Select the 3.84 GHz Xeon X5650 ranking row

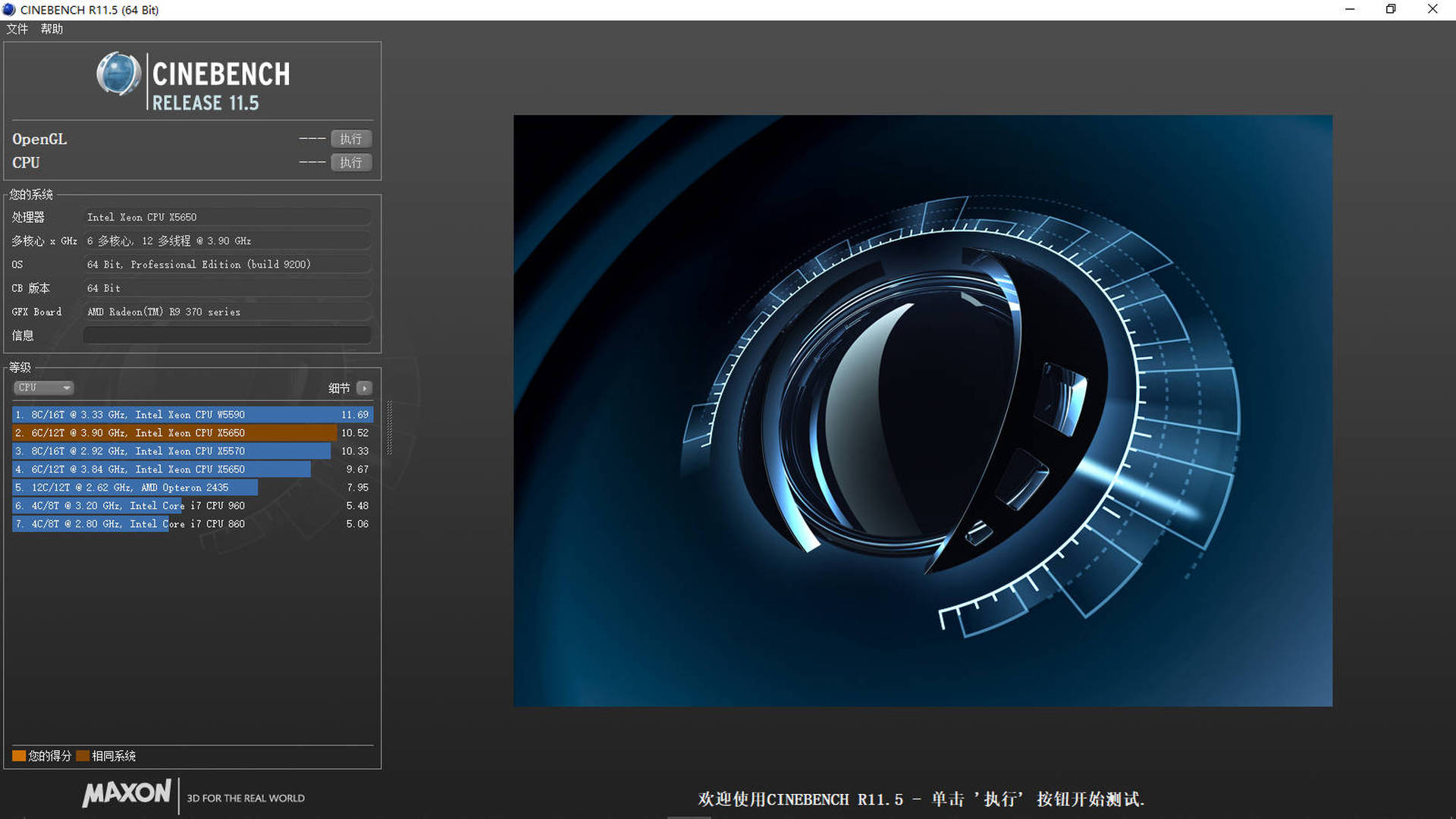[192, 469]
